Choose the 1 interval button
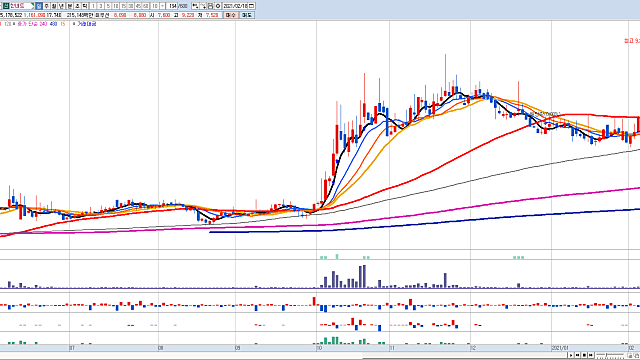 93,6
